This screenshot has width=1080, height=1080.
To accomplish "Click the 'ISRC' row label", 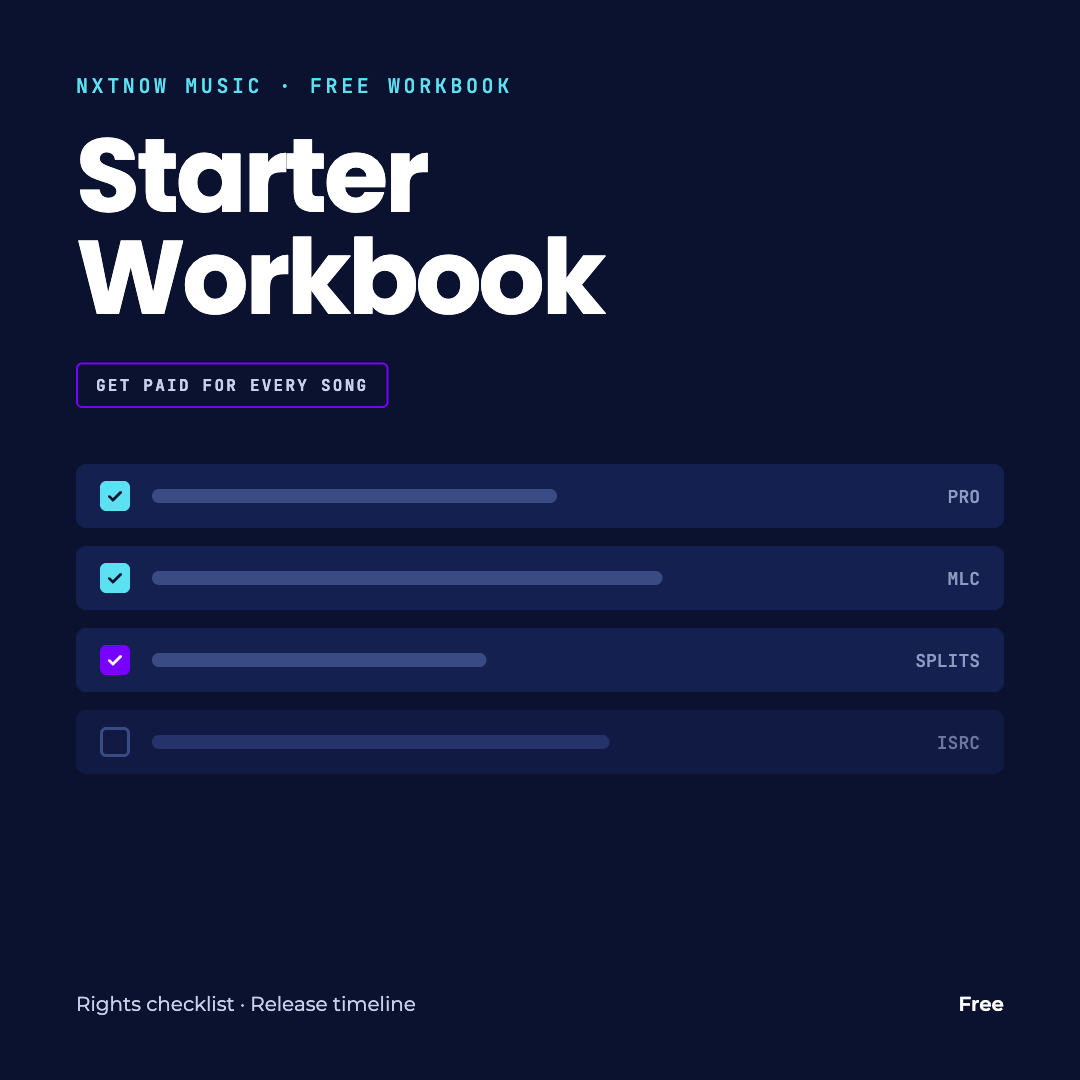I will click(x=958, y=742).
